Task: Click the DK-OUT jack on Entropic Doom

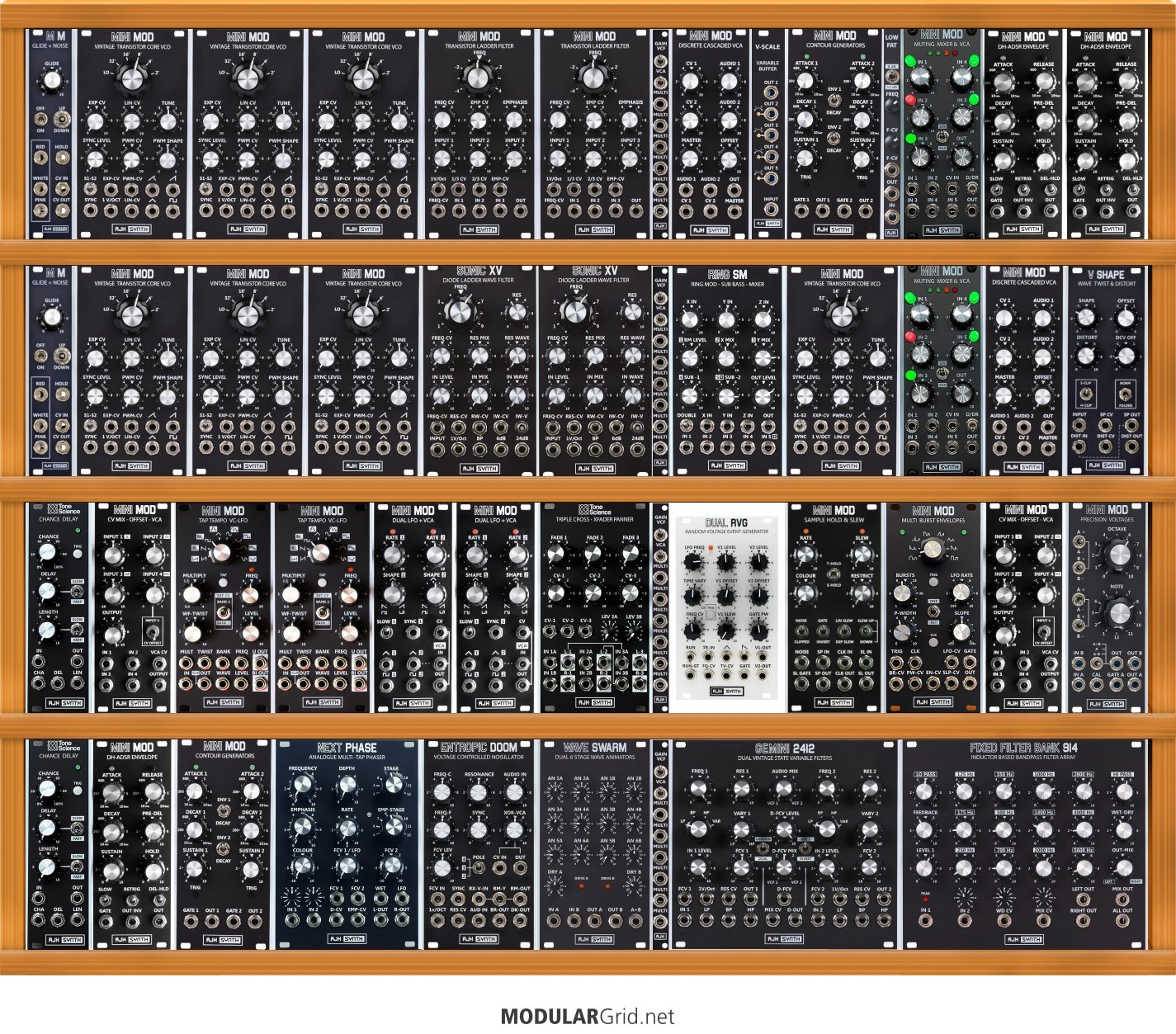Action: (521, 919)
